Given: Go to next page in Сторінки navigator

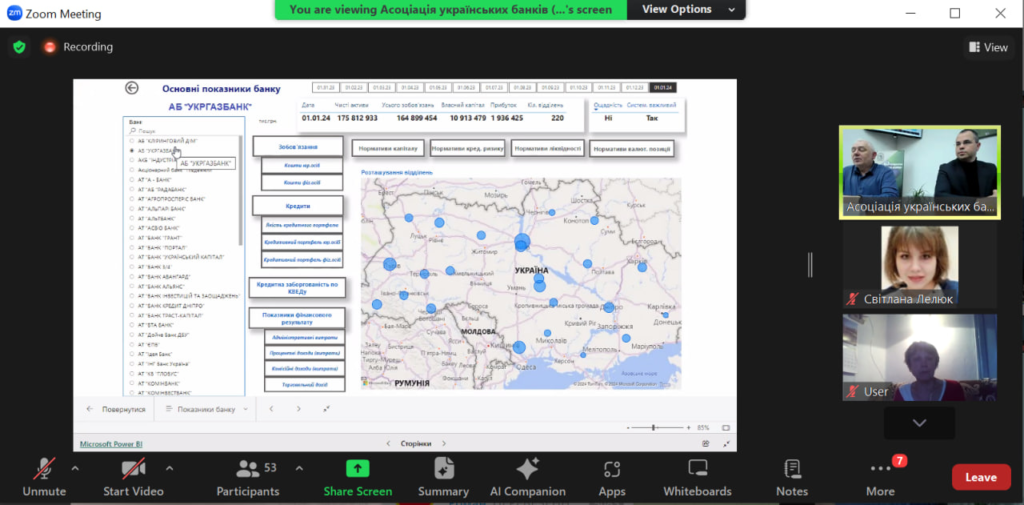Looking at the screenshot, I should pos(443,444).
